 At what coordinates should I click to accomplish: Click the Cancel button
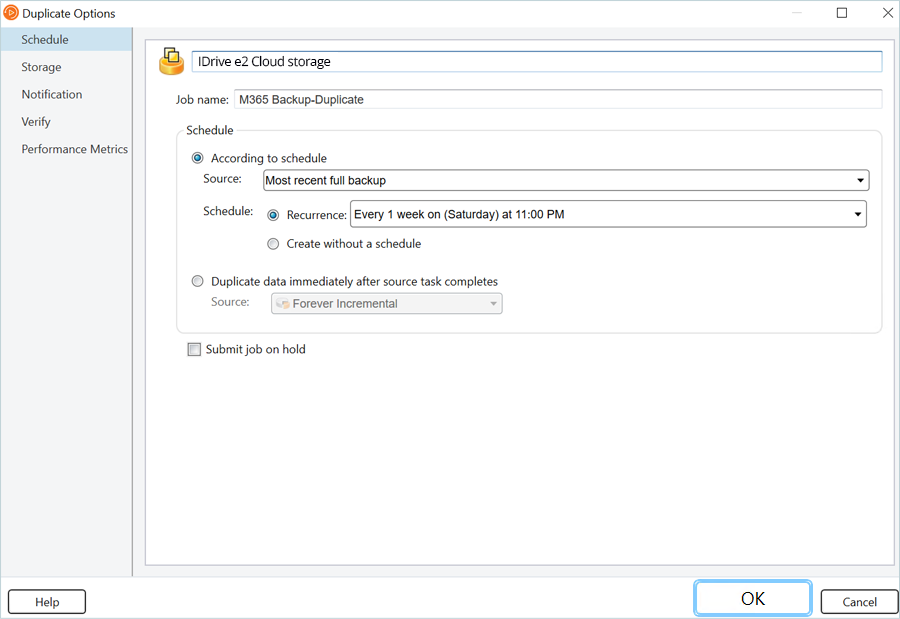(x=859, y=602)
